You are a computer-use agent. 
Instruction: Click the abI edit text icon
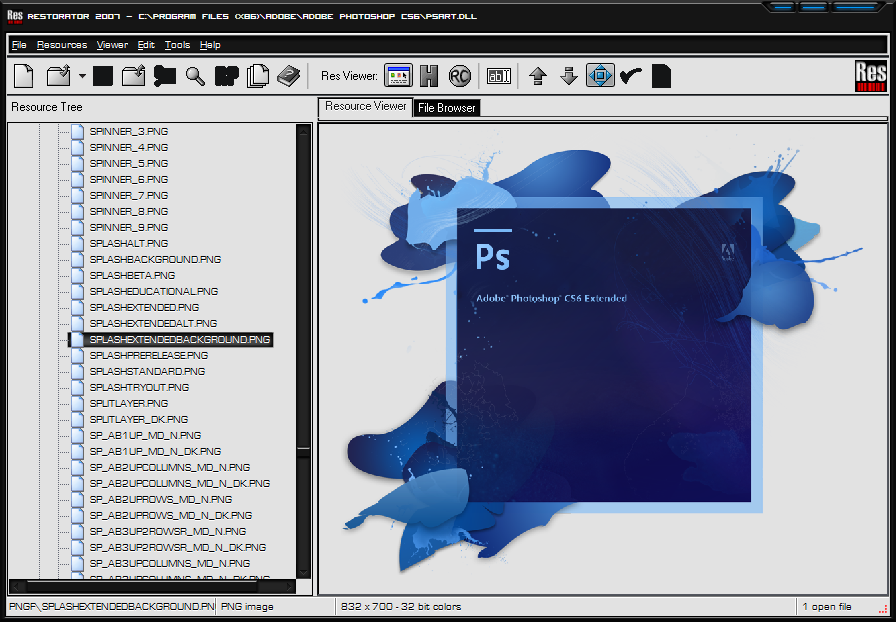coord(498,75)
